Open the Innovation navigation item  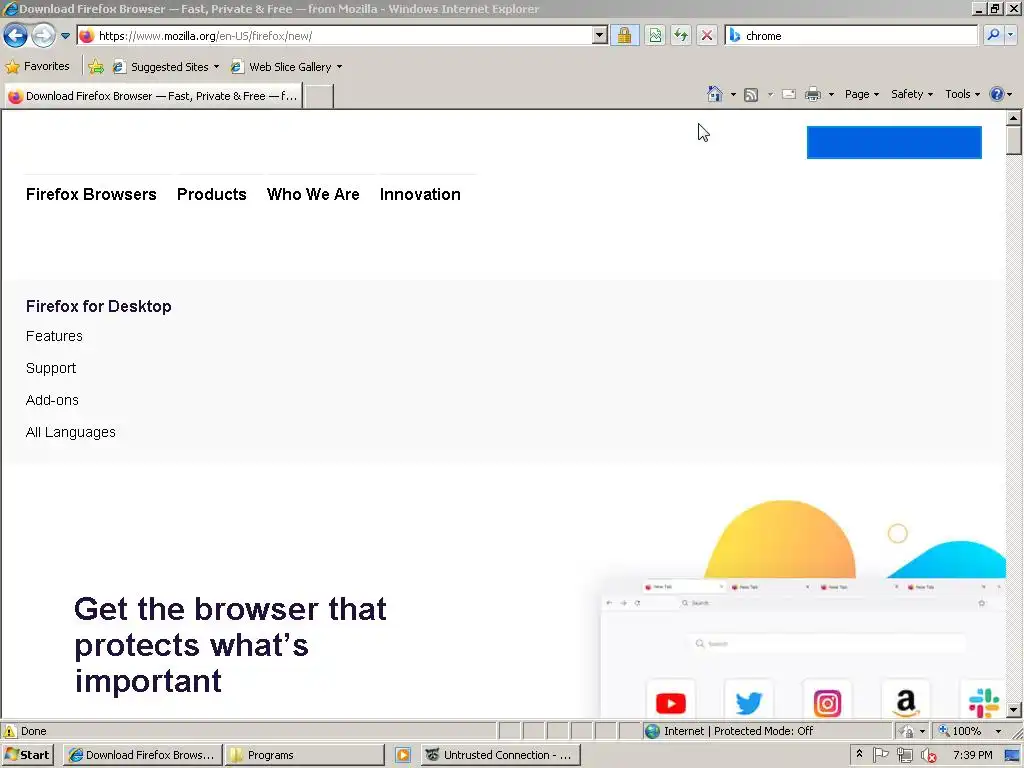(x=420, y=195)
